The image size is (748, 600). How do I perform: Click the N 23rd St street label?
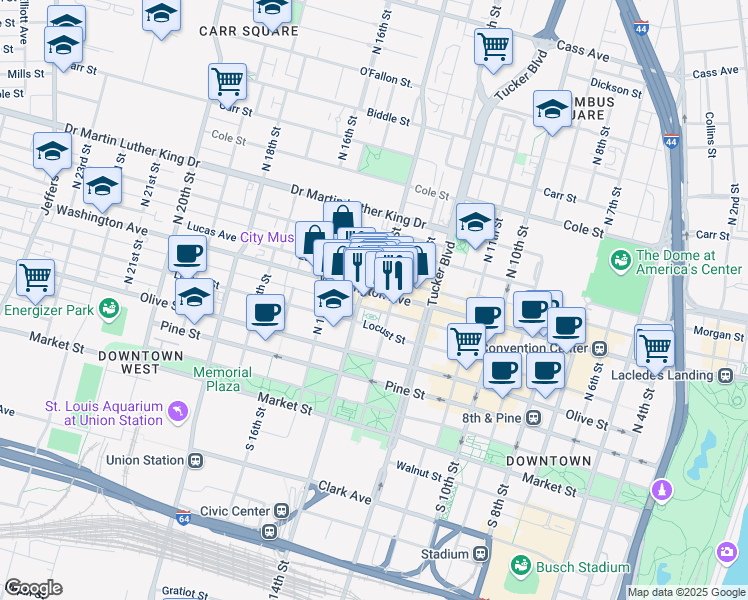(81, 166)
